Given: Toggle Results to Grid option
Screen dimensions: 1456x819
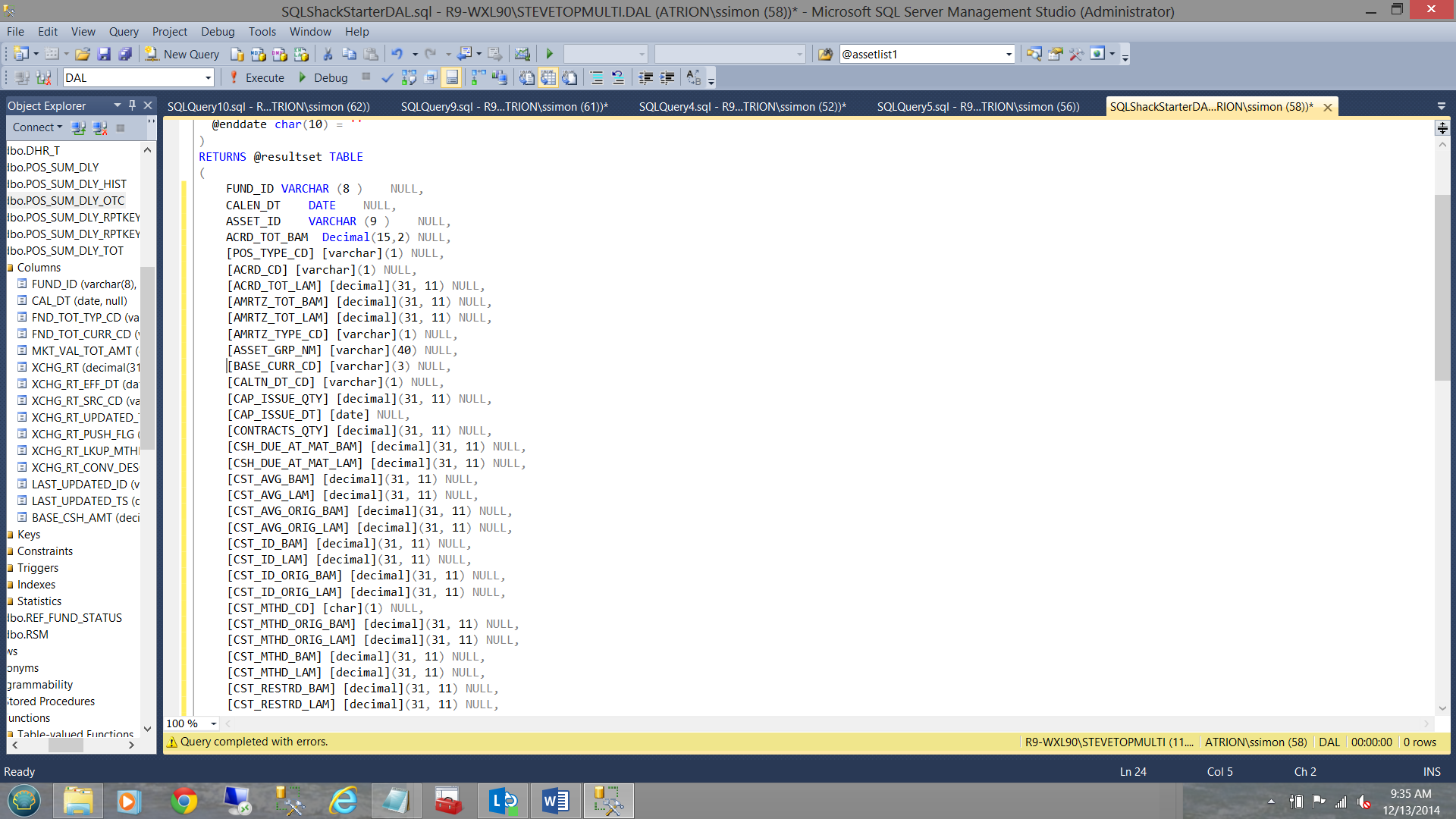Looking at the screenshot, I should tap(548, 77).
